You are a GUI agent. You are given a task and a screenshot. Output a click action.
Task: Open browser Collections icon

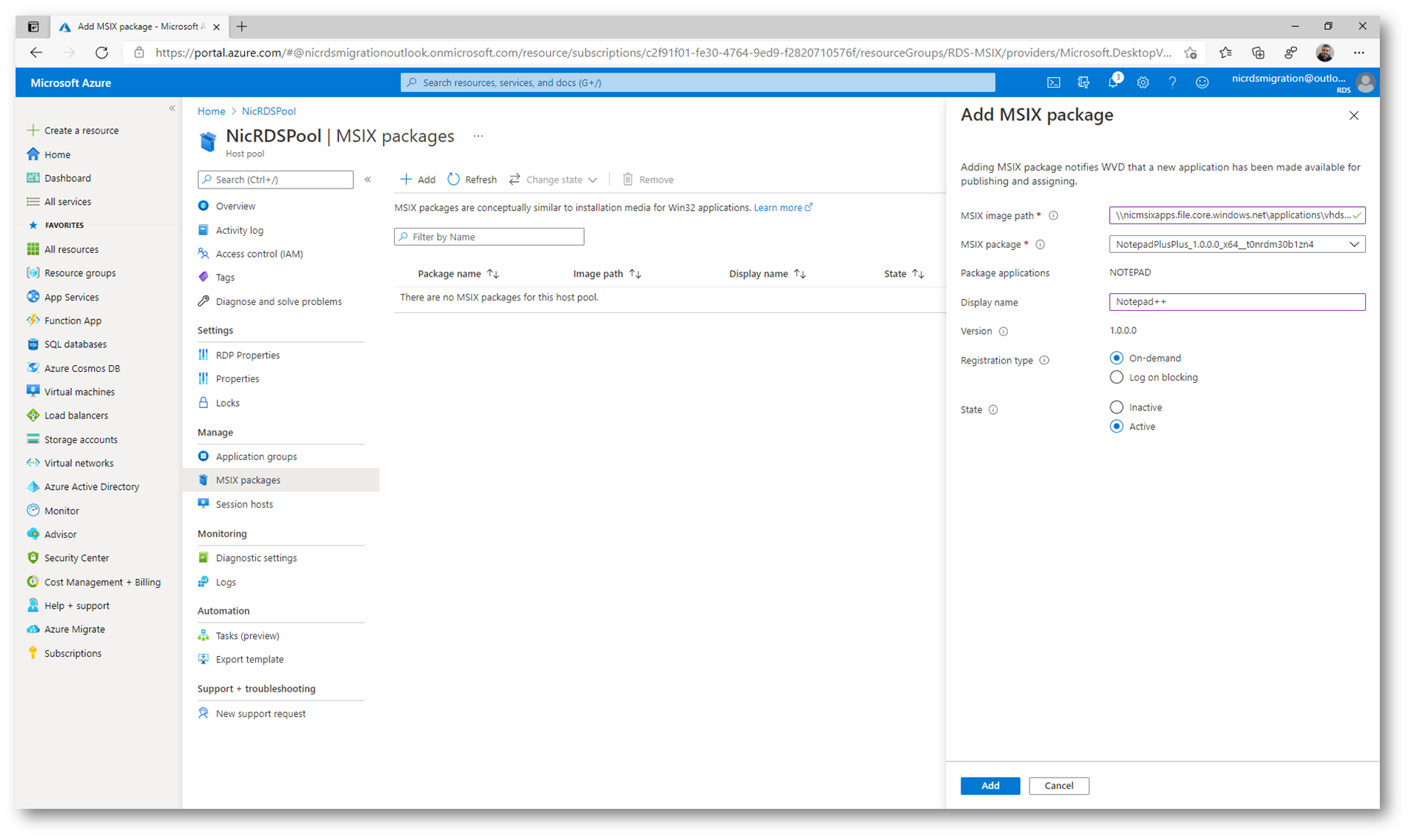click(1258, 53)
